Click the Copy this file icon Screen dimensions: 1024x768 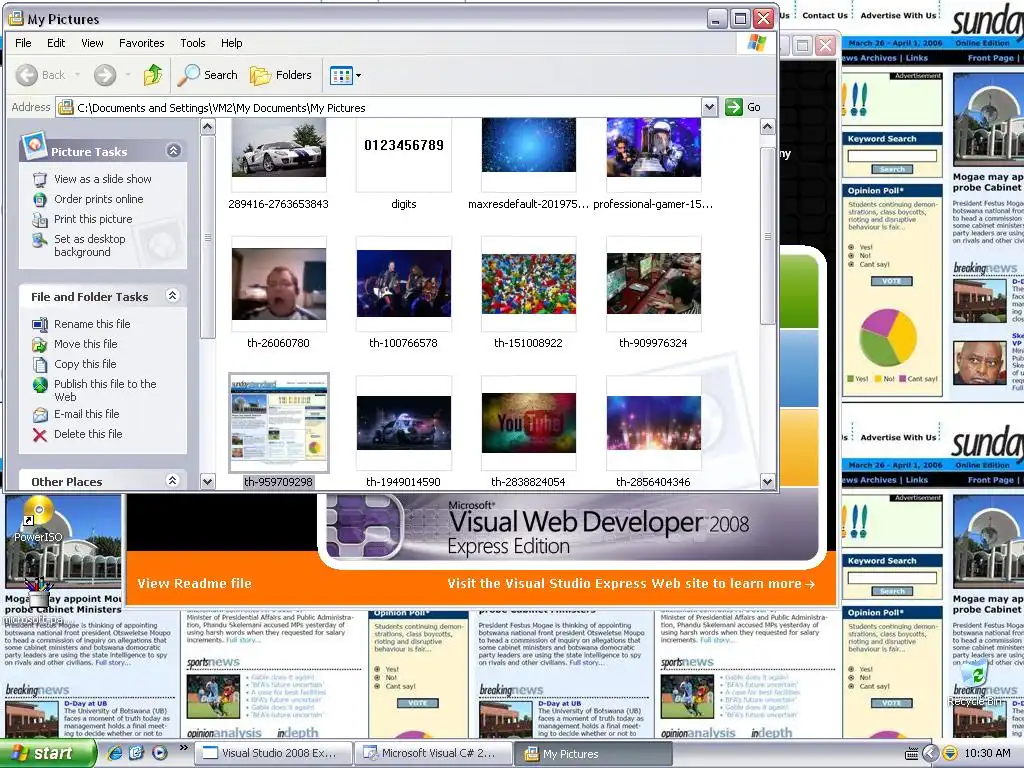(x=40, y=364)
